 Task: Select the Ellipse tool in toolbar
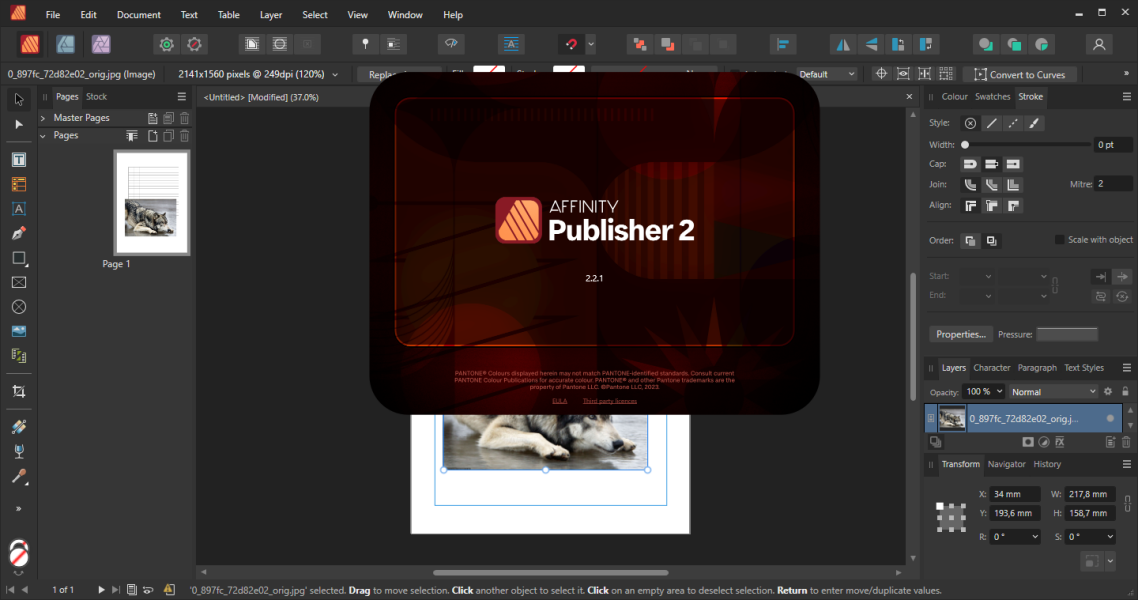point(19,307)
